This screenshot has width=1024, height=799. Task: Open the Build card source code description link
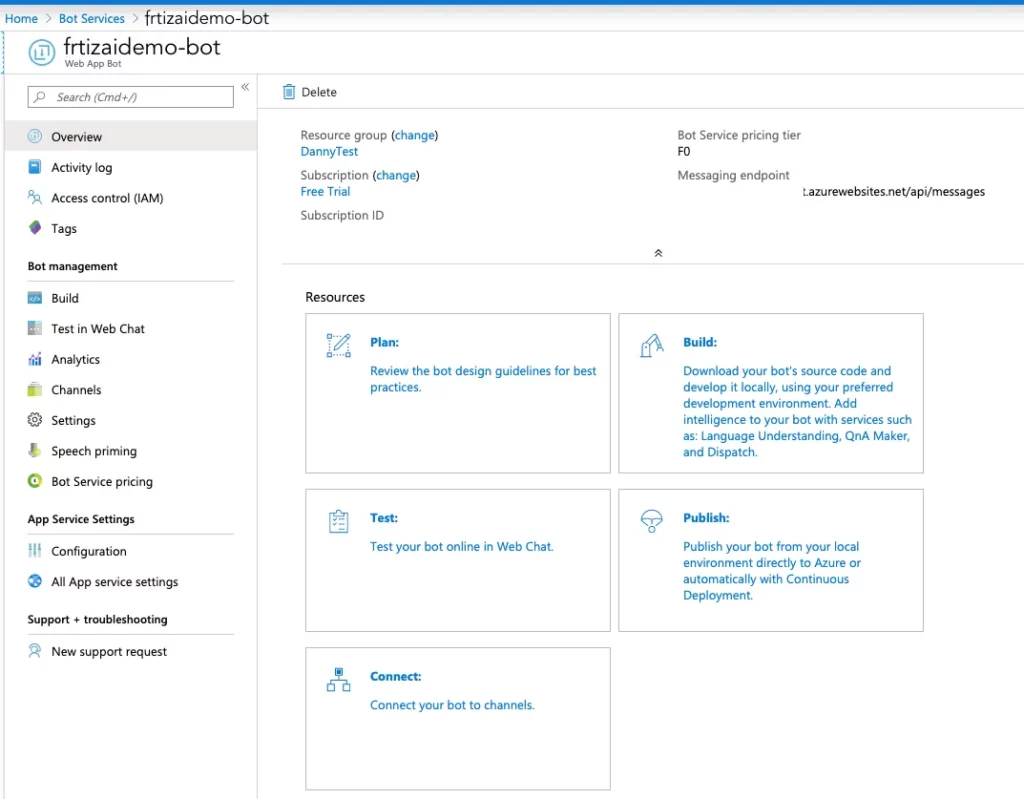coord(797,411)
